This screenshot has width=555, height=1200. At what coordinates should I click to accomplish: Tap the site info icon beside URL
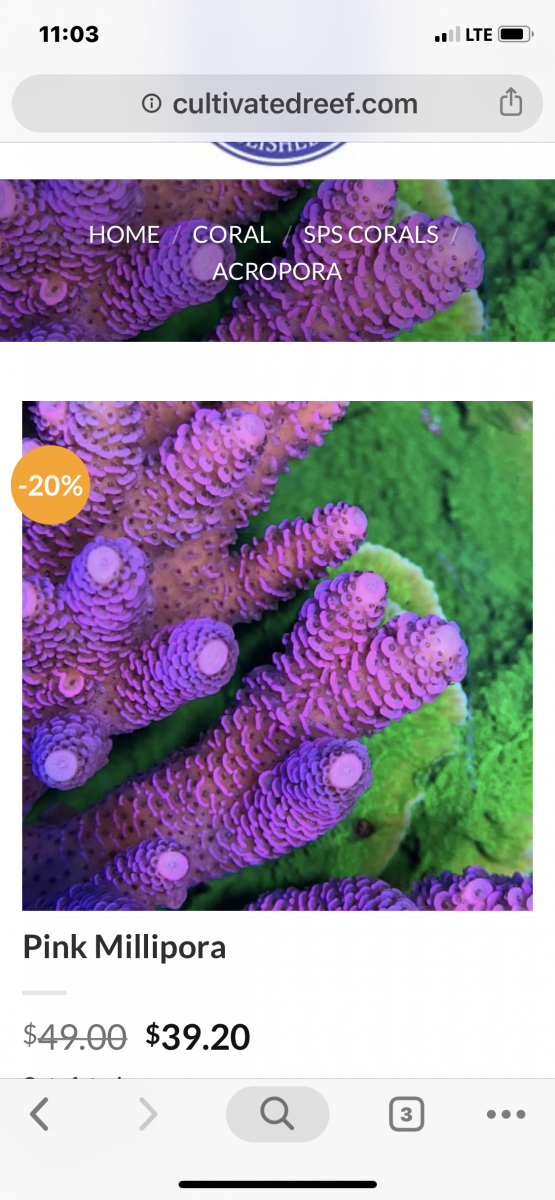tap(152, 104)
